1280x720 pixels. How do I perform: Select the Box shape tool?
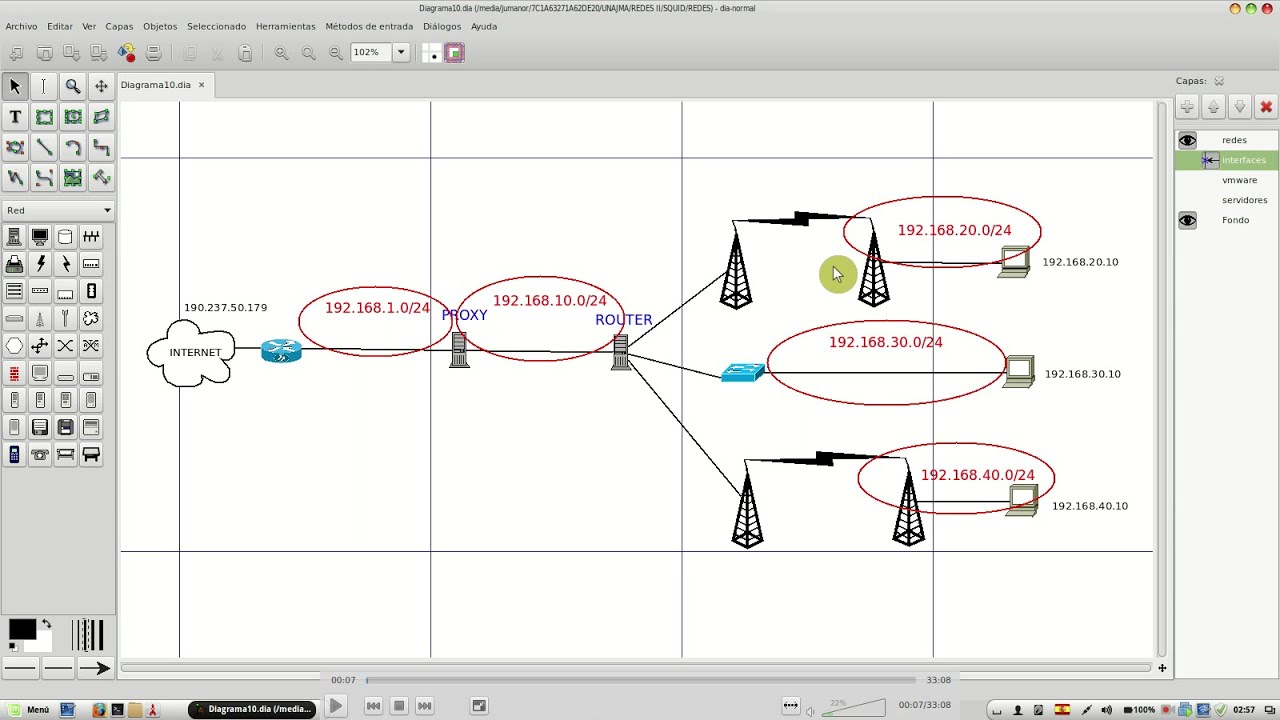tap(44, 117)
